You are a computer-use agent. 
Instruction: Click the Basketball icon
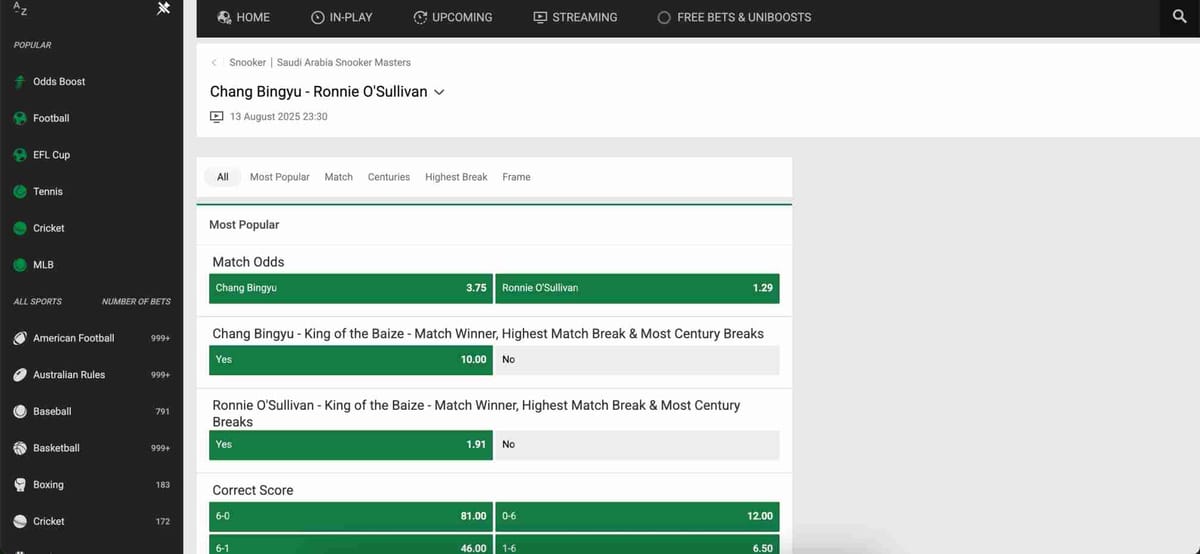(19, 448)
